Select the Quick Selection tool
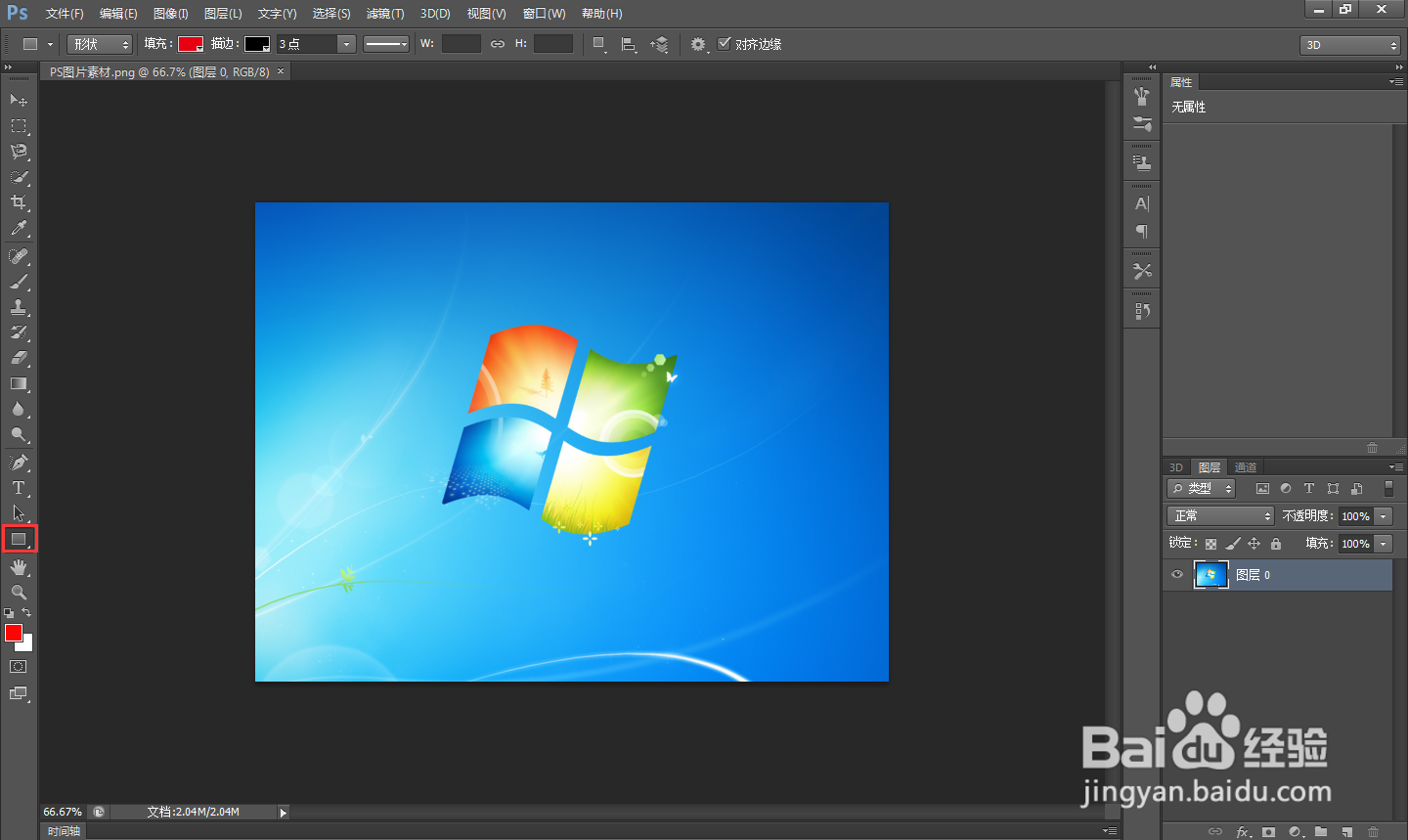 19,177
